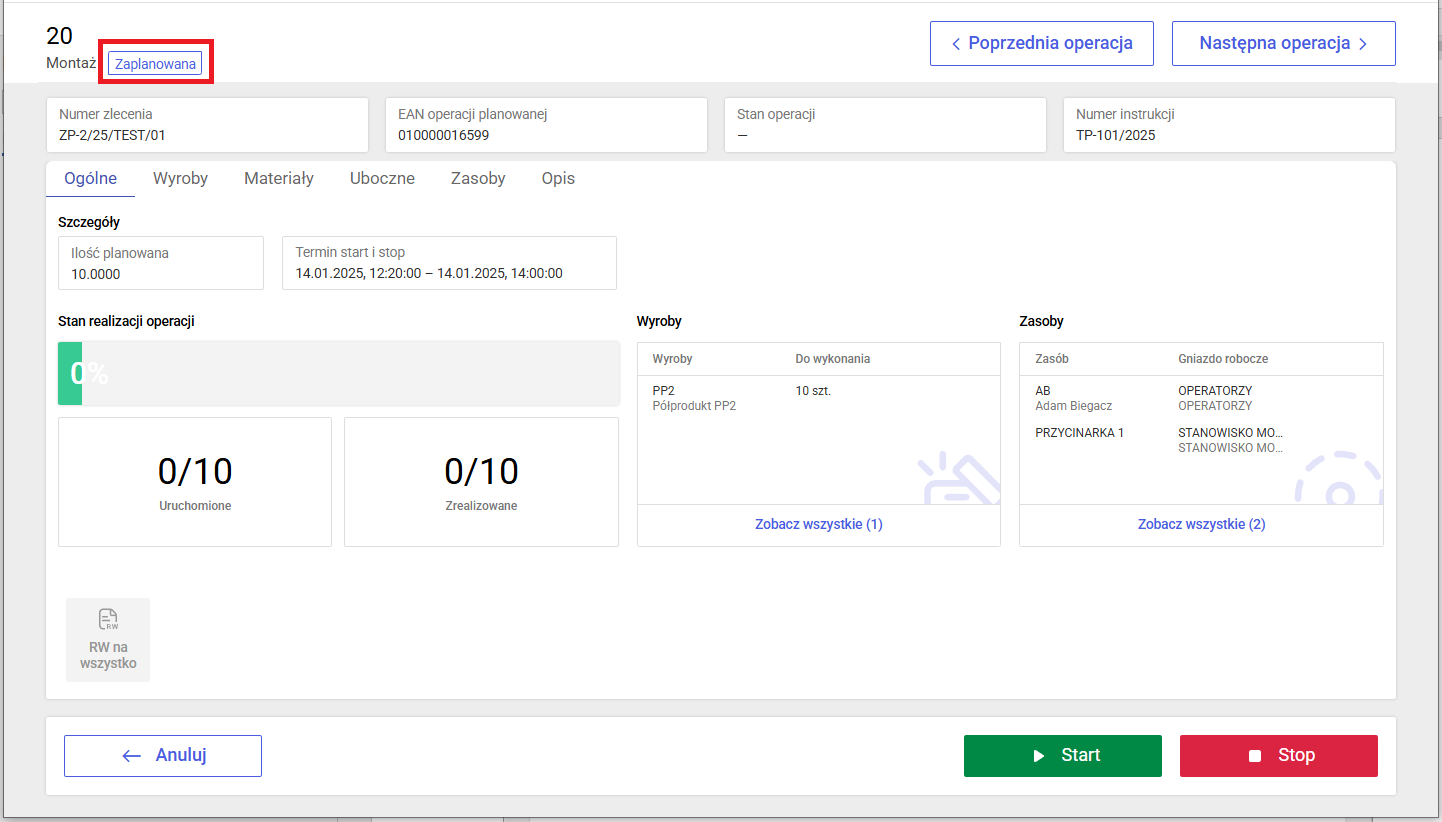Click the operation number 20 title
Image resolution: width=1442 pixels, height=822 pixels.
click(x=60, y=36)
